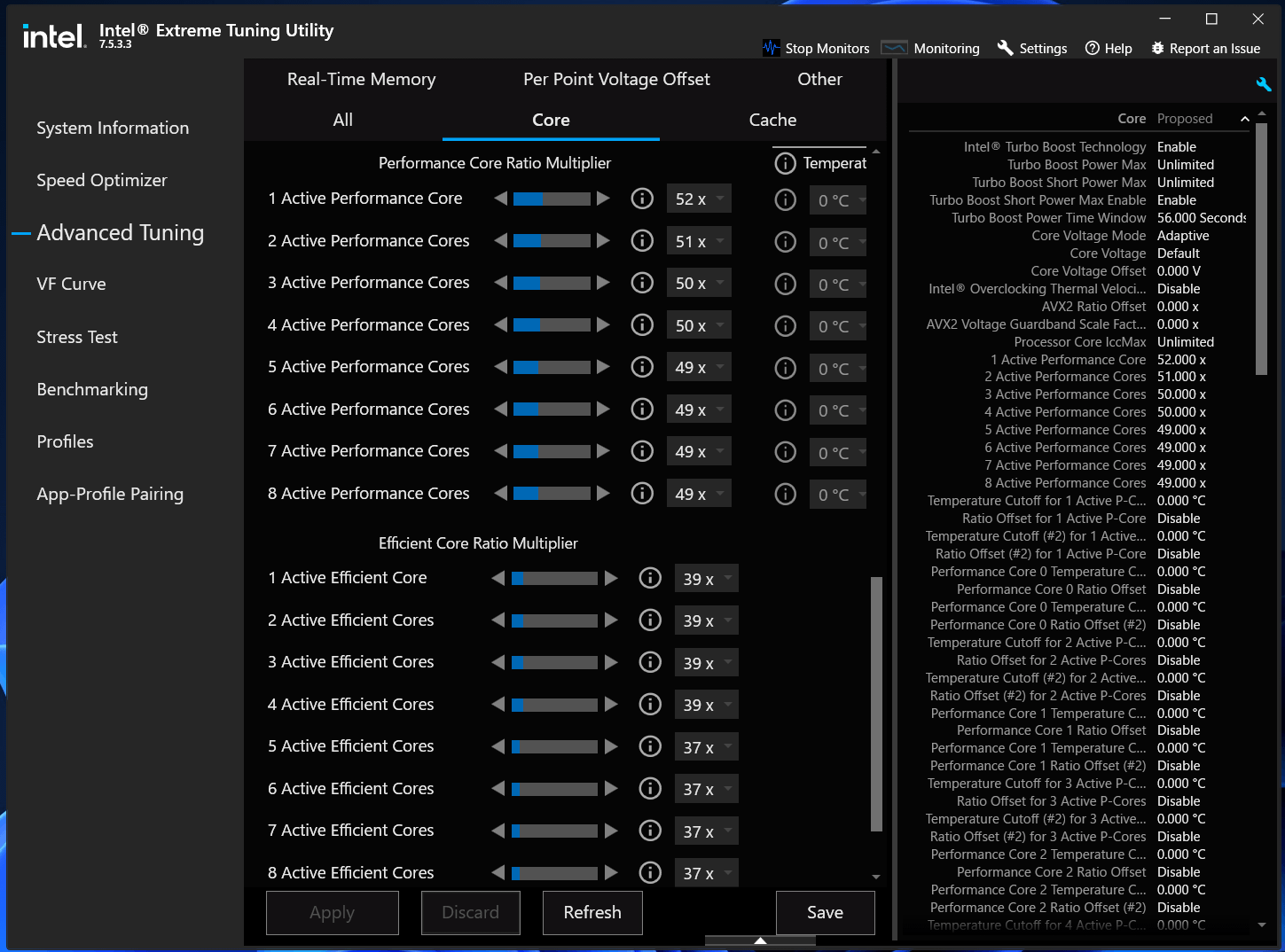Click the Discard button

[470, 912]
